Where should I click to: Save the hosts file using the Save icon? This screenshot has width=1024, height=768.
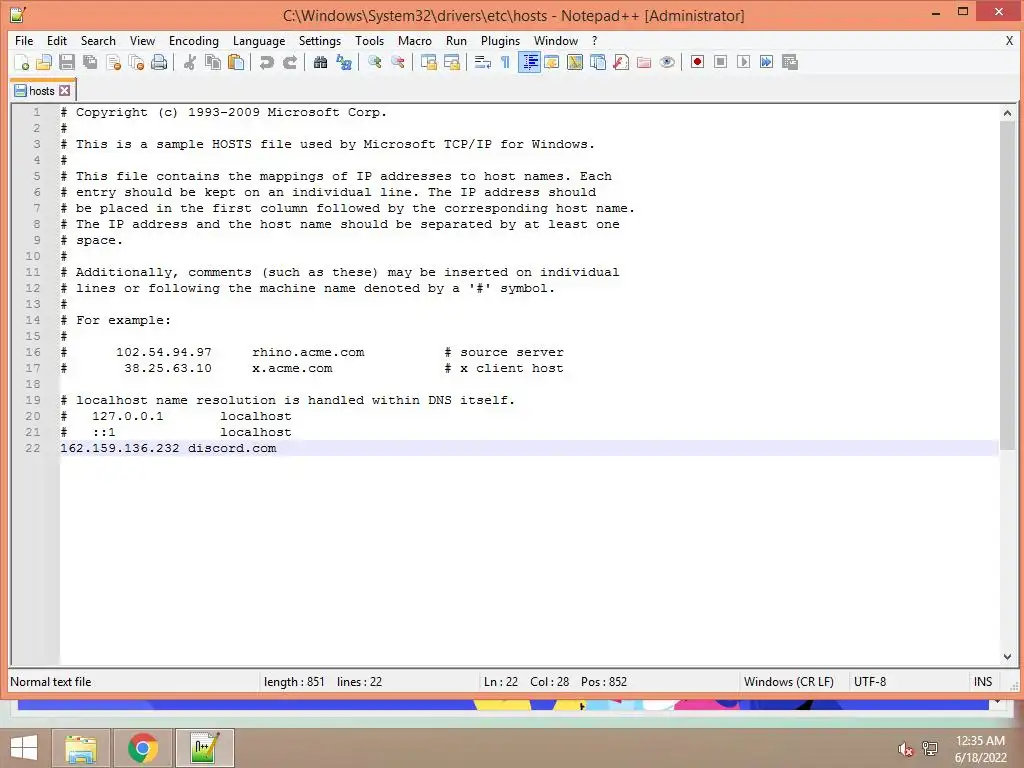[67, 62]
